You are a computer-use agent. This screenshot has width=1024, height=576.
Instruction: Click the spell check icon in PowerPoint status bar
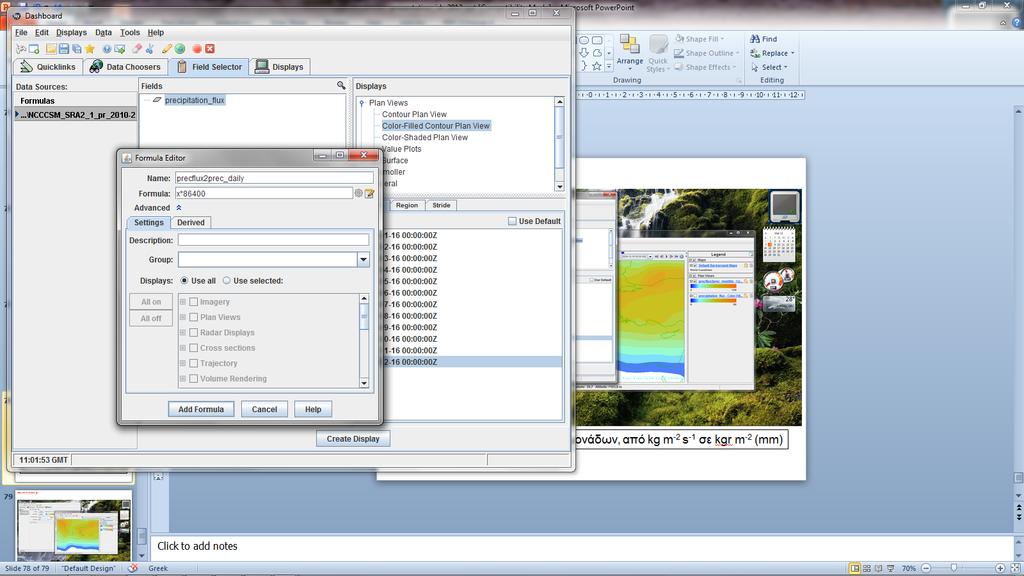point(133,568)
